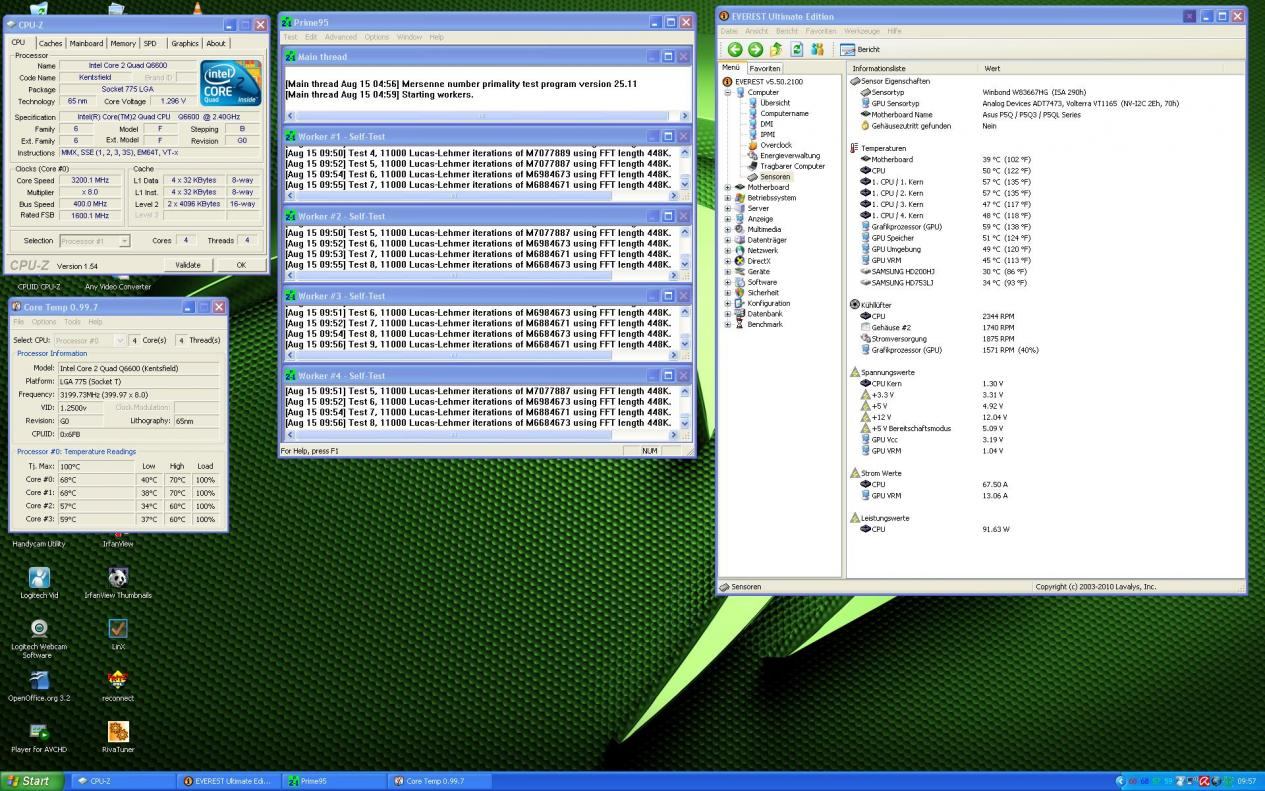
Task: Click Windows Start button
Action: coord(31,781)
